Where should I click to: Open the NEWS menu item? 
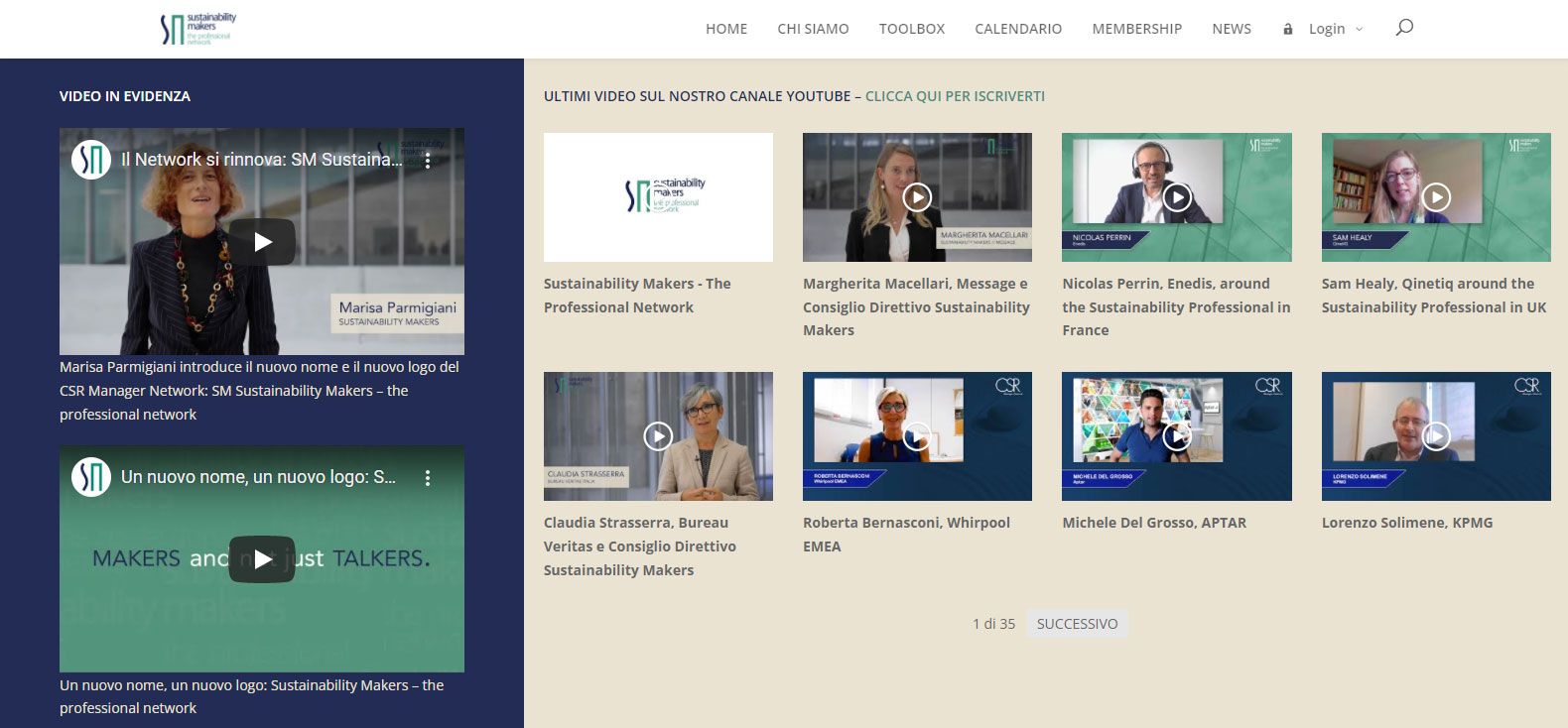click(1232, 29)
